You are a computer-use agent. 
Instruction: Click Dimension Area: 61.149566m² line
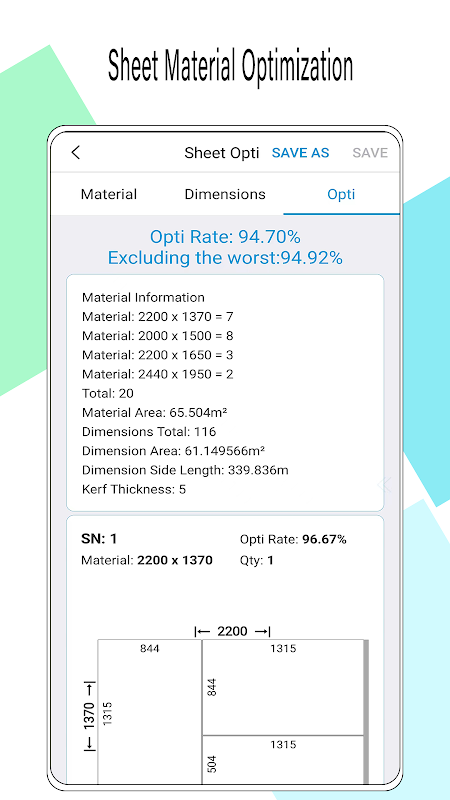(173, 451)
